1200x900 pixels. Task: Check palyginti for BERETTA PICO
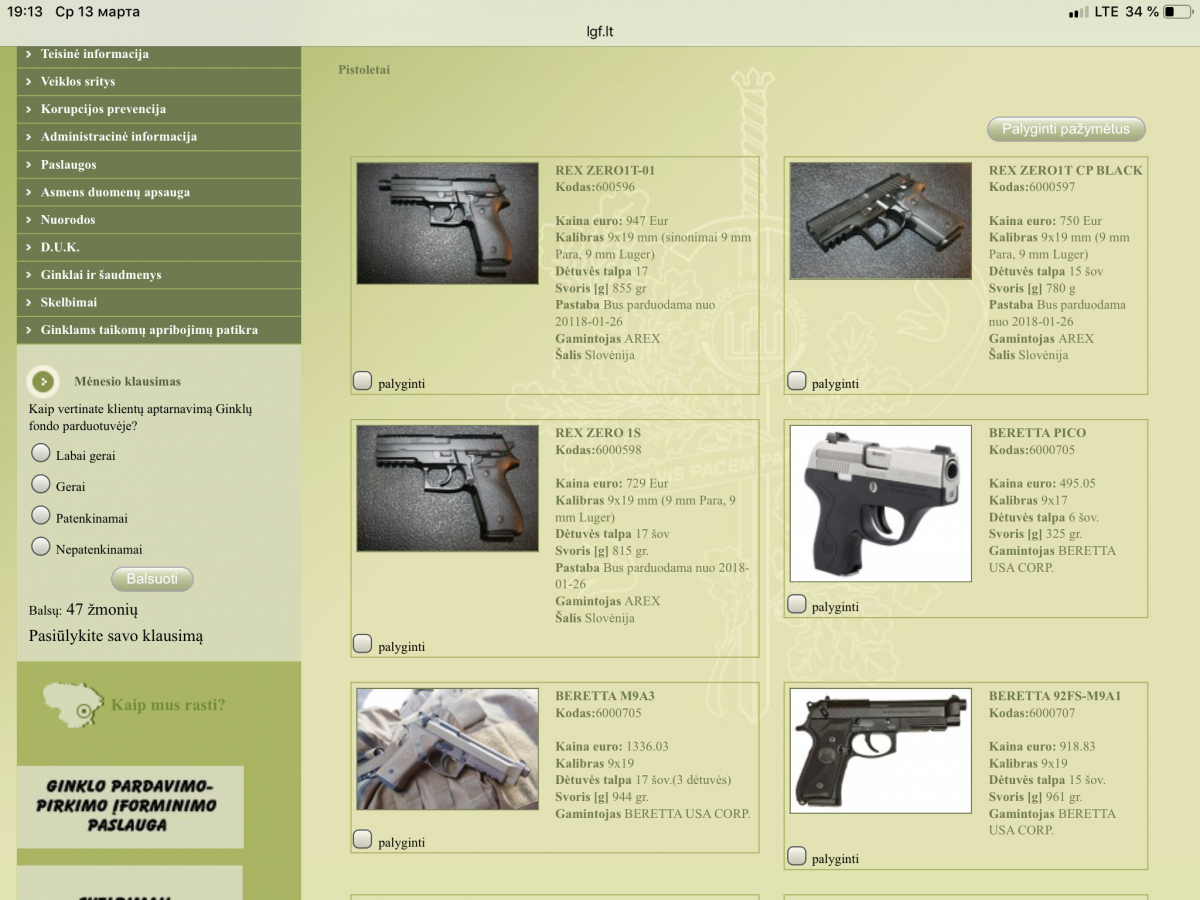[797, 603]
